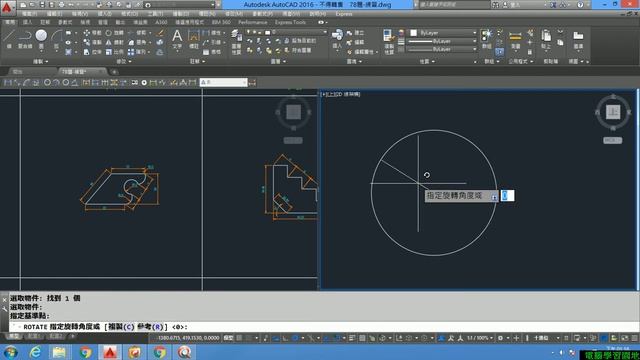Image resolution: width=640 pixels, height=360 pixels.
Task: Click the Rotate tool in Modify panel
Action: tap(115, 33)
